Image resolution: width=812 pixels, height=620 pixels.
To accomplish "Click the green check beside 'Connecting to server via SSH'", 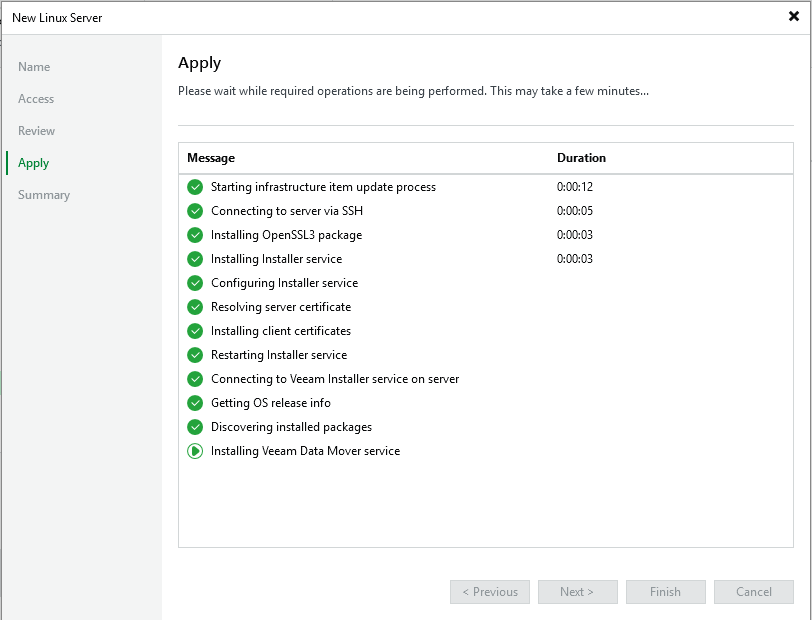I will 195,211.
